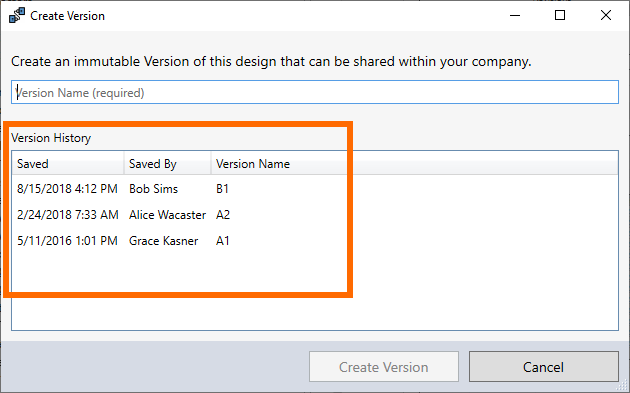Viewport: 630px width, 393px height.
Task: Select version name A2
Action: [223, 215]
